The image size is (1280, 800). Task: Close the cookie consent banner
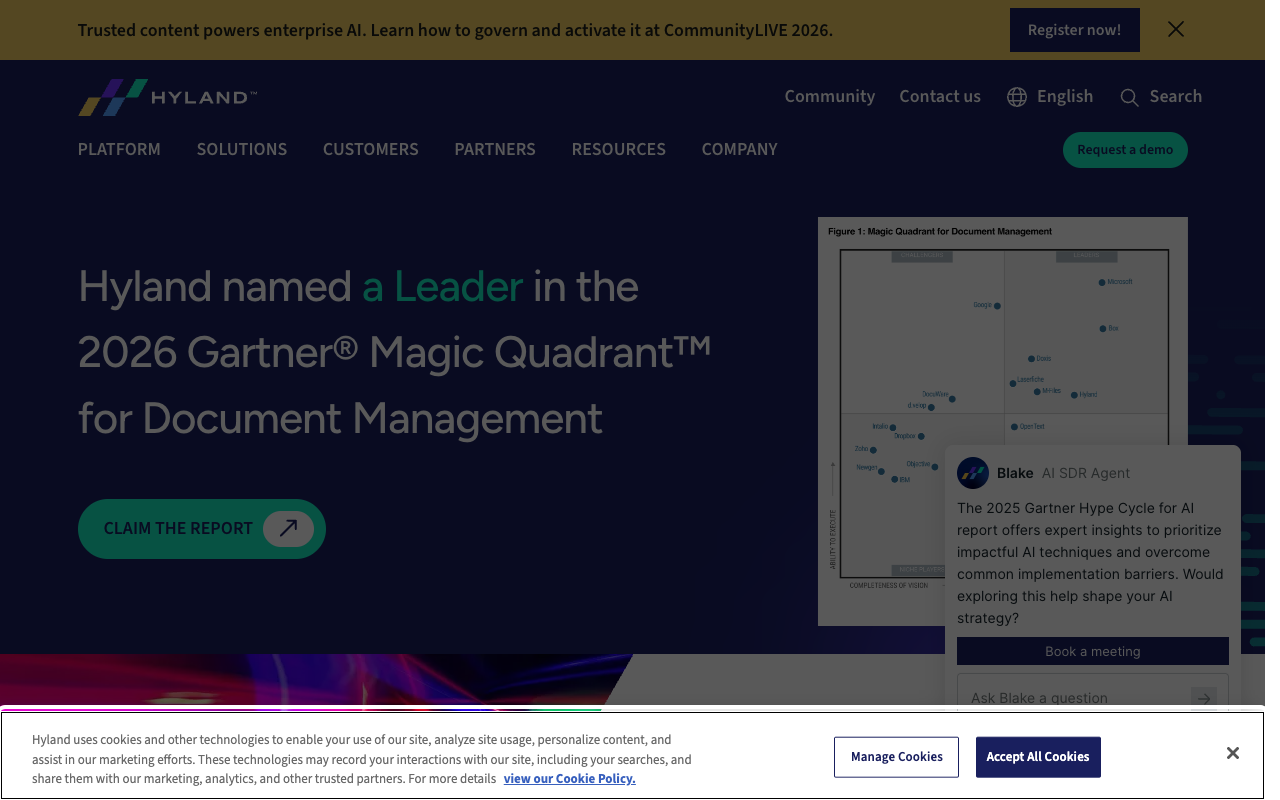point(1233,753)
